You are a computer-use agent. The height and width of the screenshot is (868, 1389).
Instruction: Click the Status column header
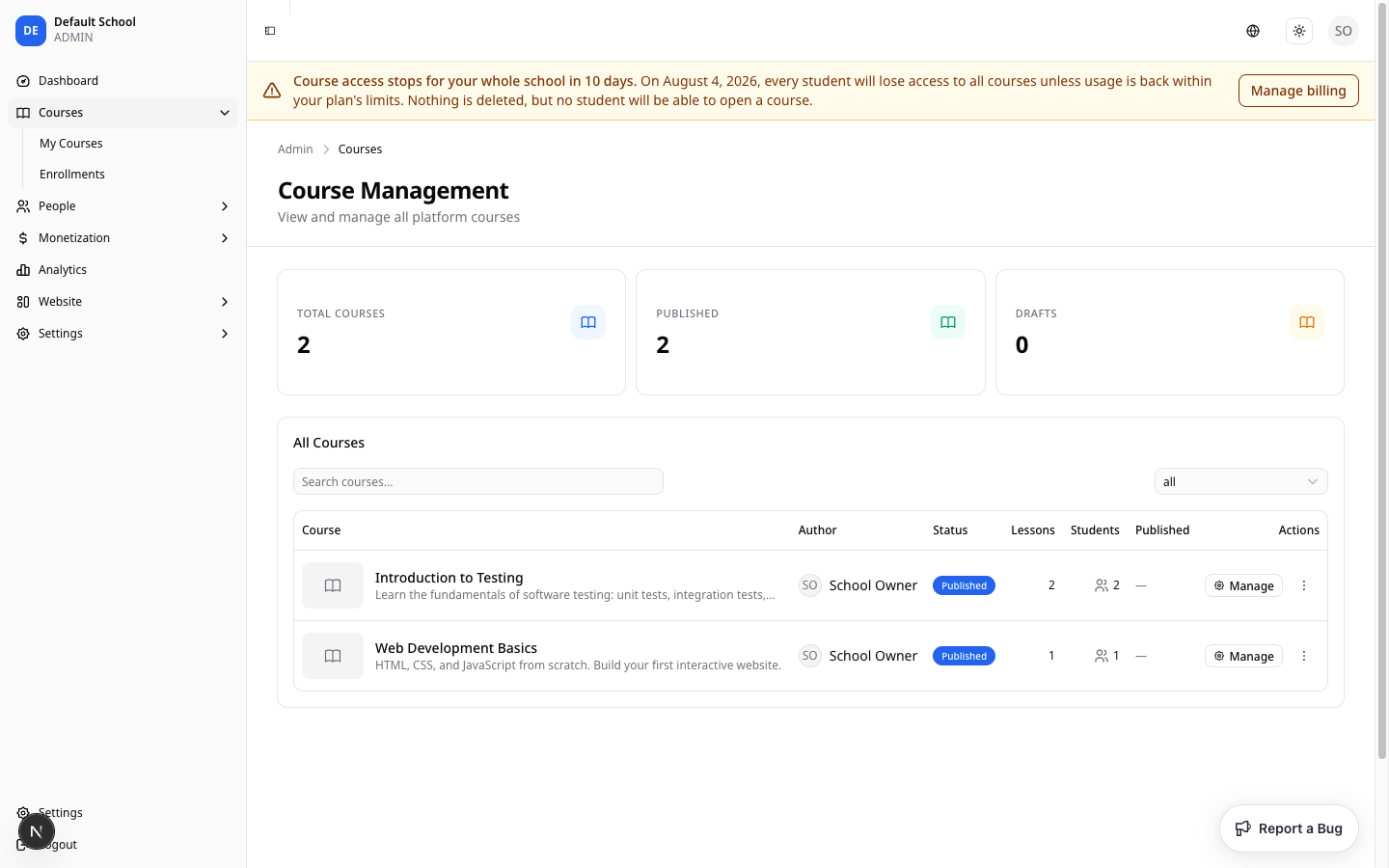[950, 530]
